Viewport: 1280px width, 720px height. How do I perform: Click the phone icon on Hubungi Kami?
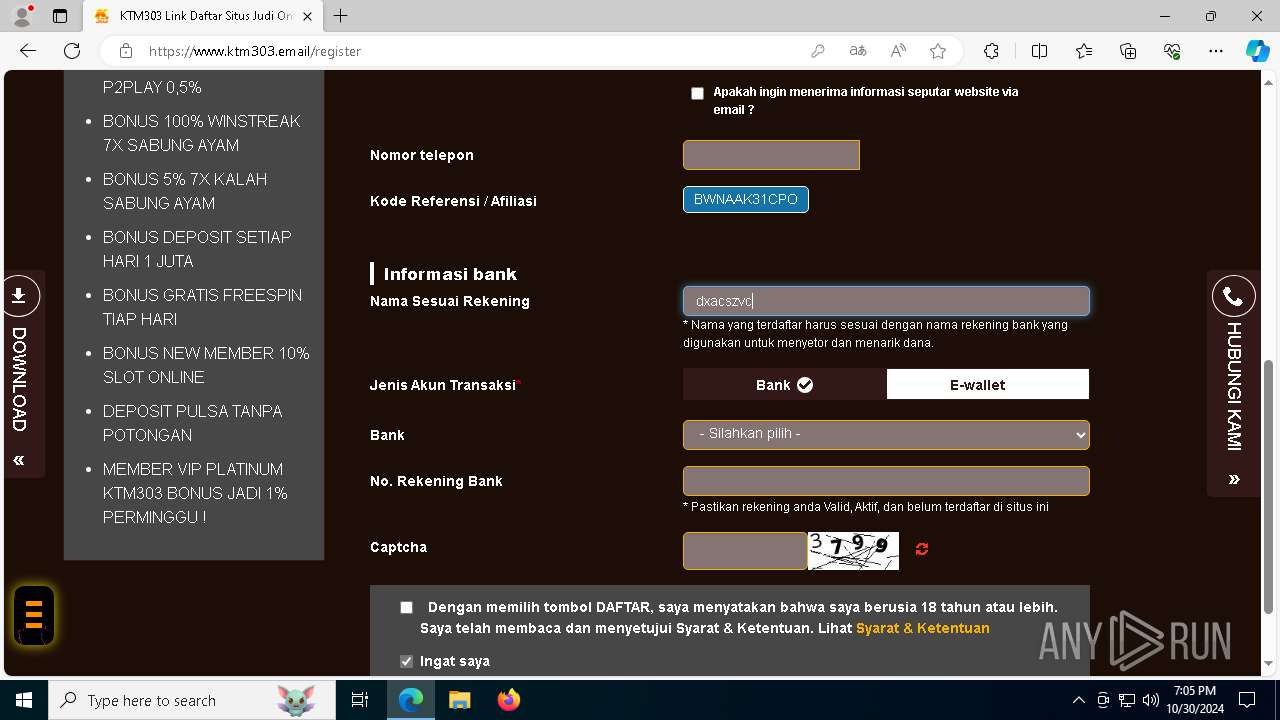(x=1233, y=297)
